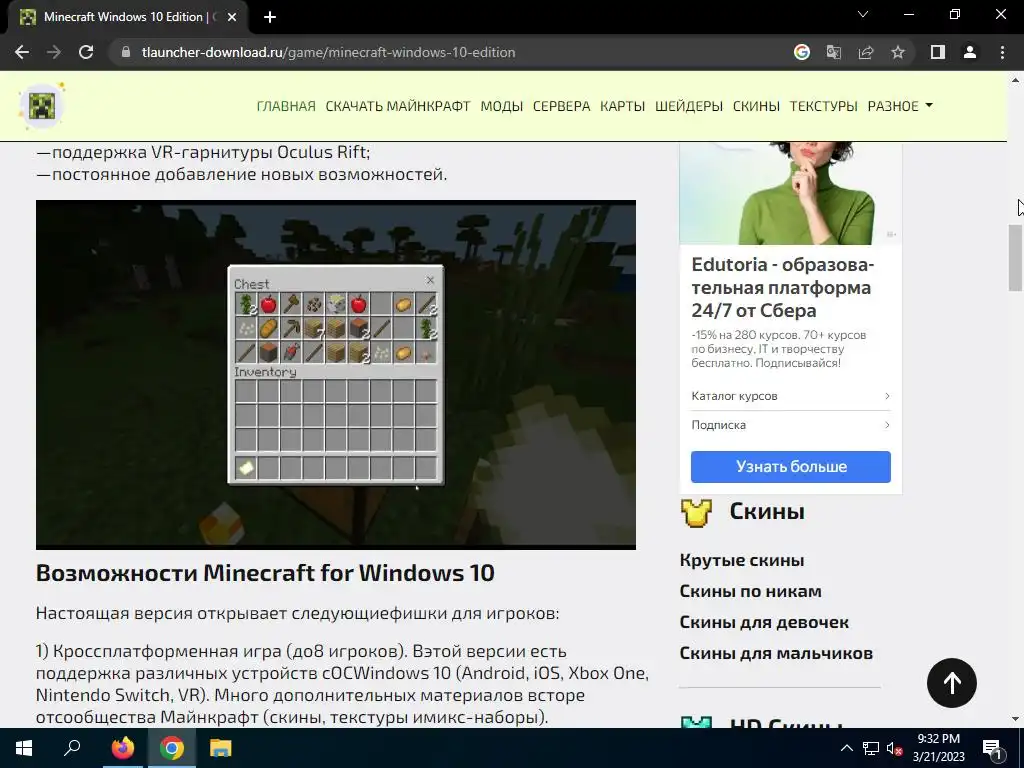Click the Edutoria ad woman image
Screen dimensions: 1024x768
pyautogui.click(x=791, y=193)
